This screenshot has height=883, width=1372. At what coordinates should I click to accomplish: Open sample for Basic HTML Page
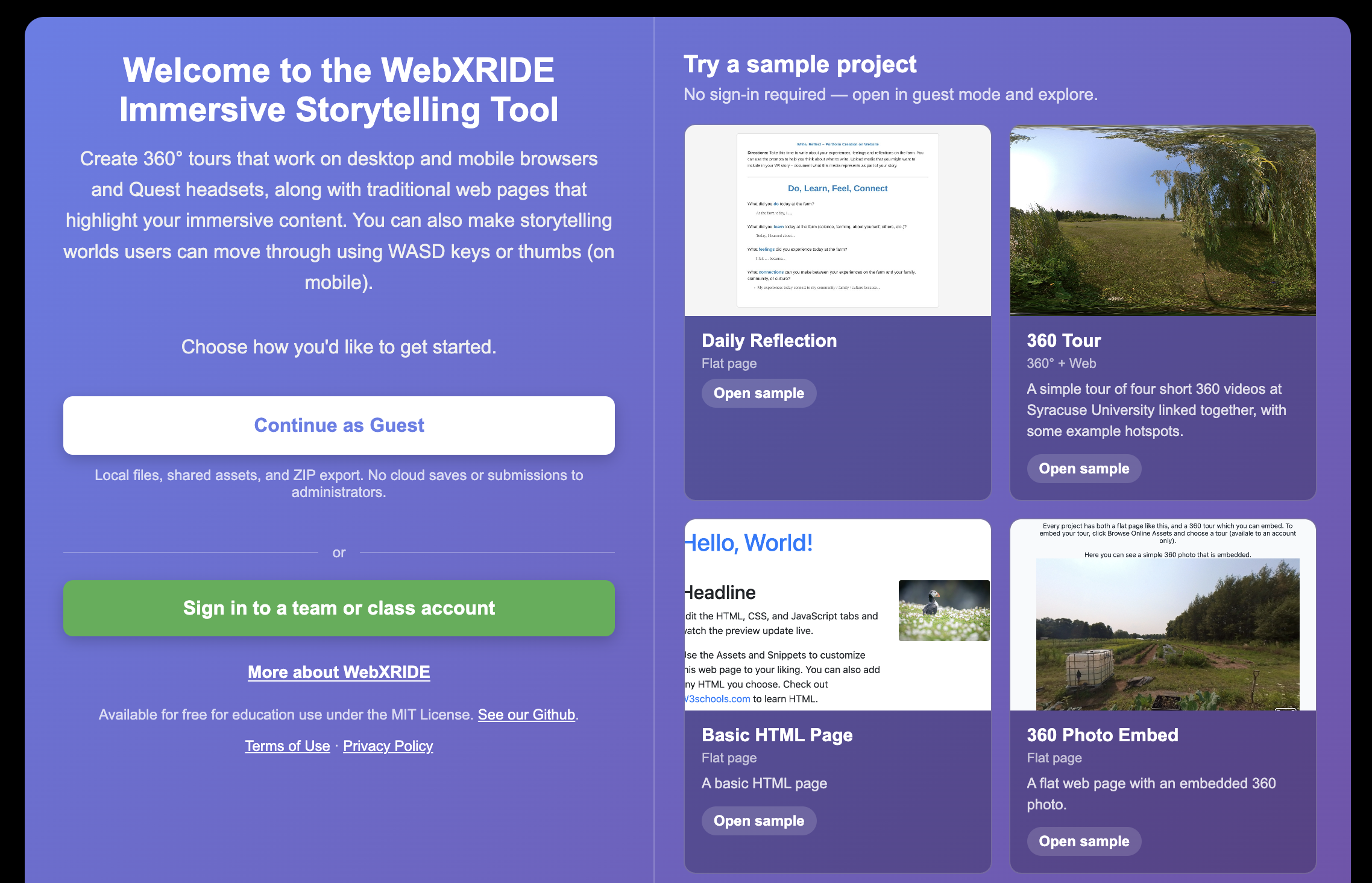pyautogui.click(x=759, y=821)
